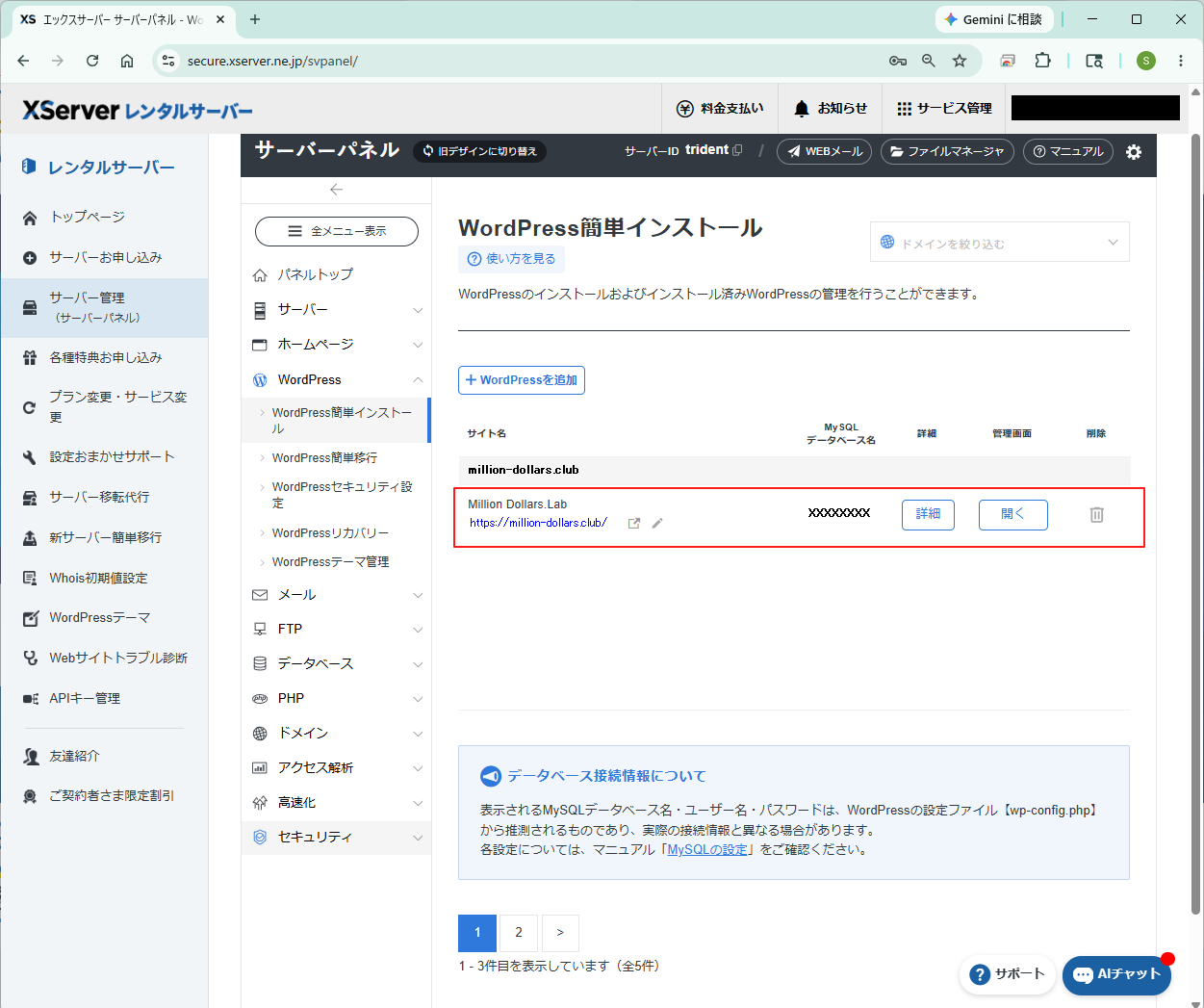The height and width of the screenshot is (1008, 1204).
Task: Select WordPressリカバリー submenu item
Action: (330, 532)
